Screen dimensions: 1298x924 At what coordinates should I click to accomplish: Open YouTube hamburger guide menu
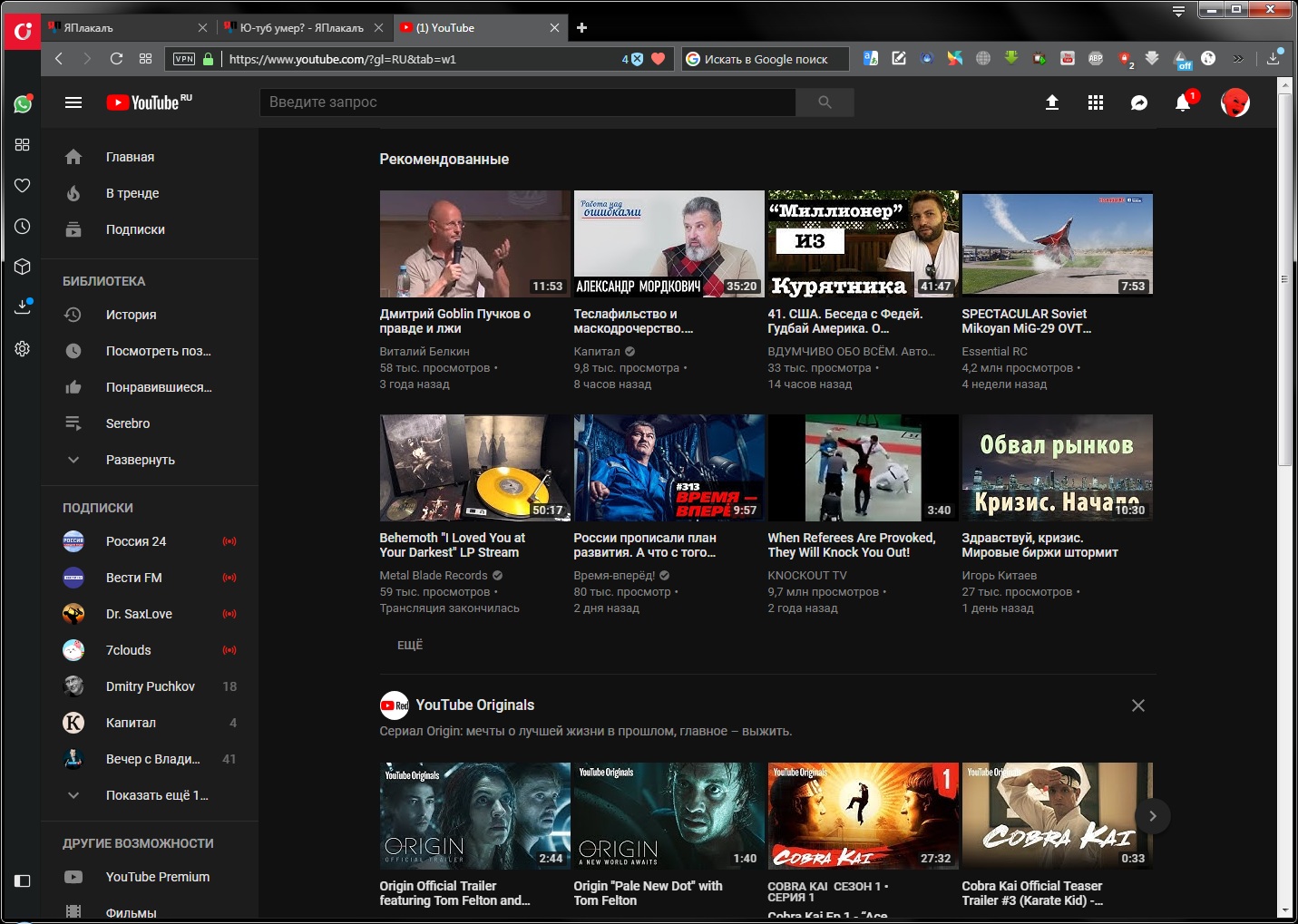pos(73,102)
